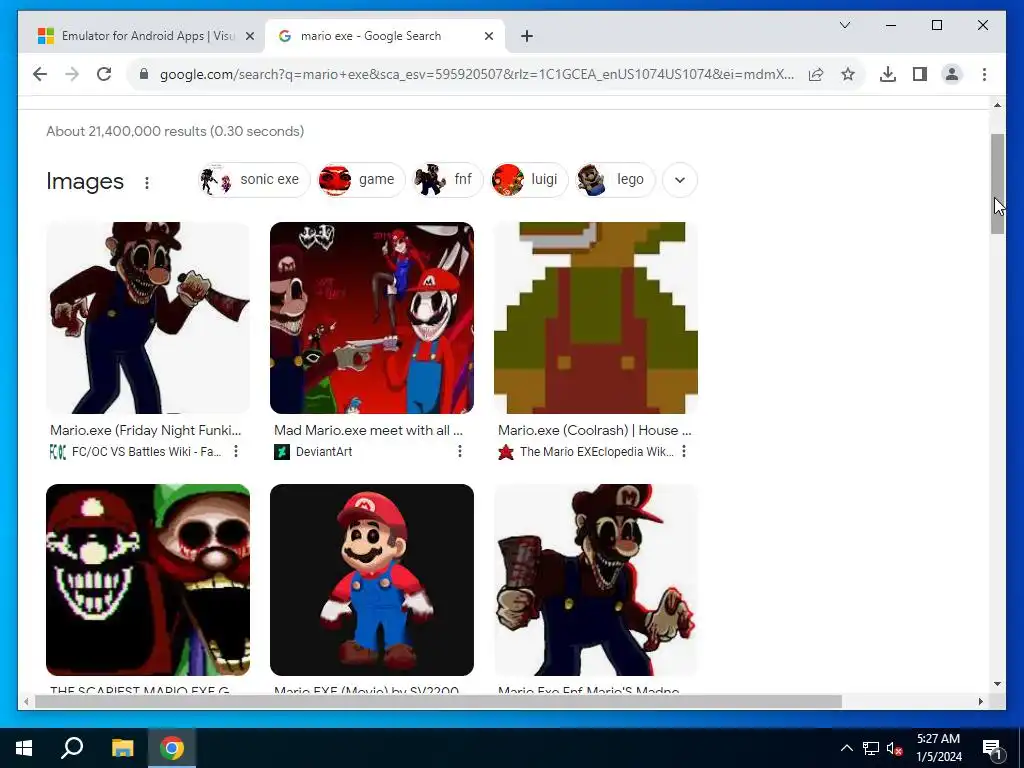This screenshot has width=1024, height=768.
Task: Click horizontal scrollbar right arrow
Action: (981, 701)
